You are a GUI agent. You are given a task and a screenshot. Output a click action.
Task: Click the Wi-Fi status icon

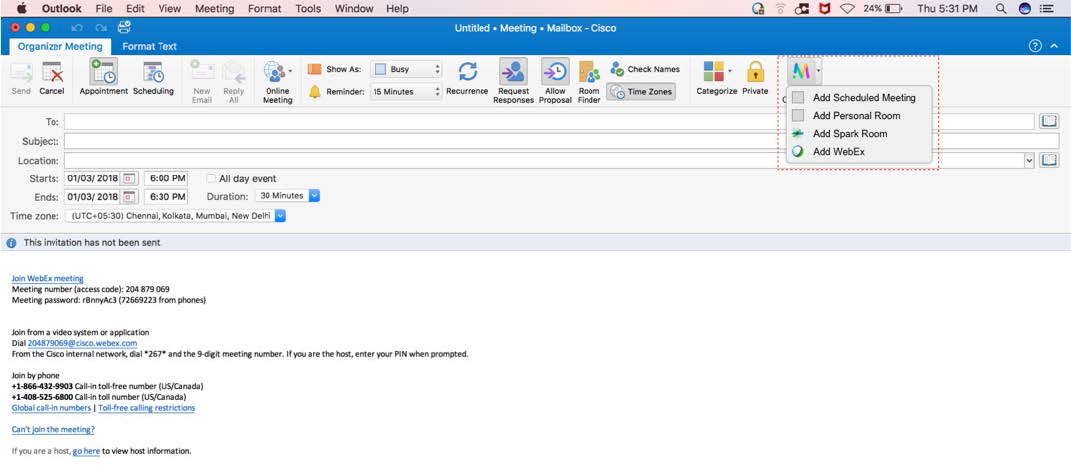pyautogui.click(x=848, y=9)
